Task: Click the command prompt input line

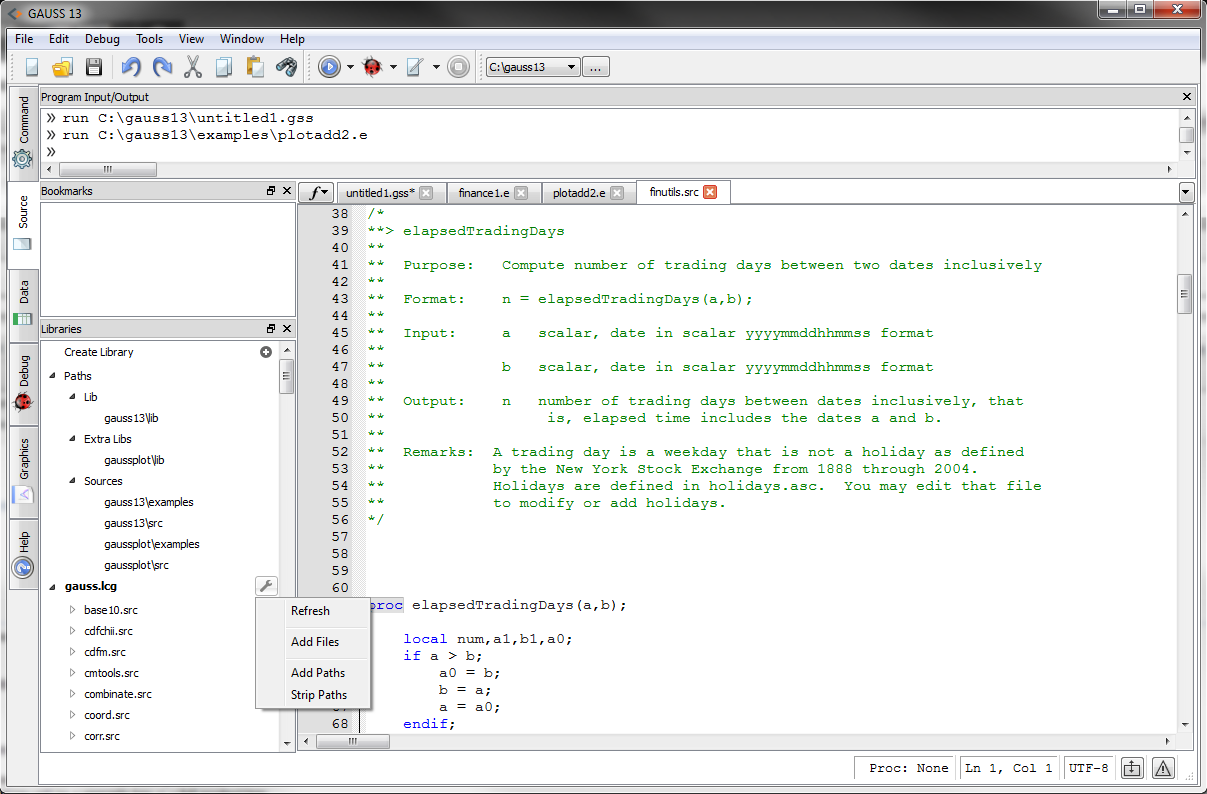Action: [x=610, y=152]
